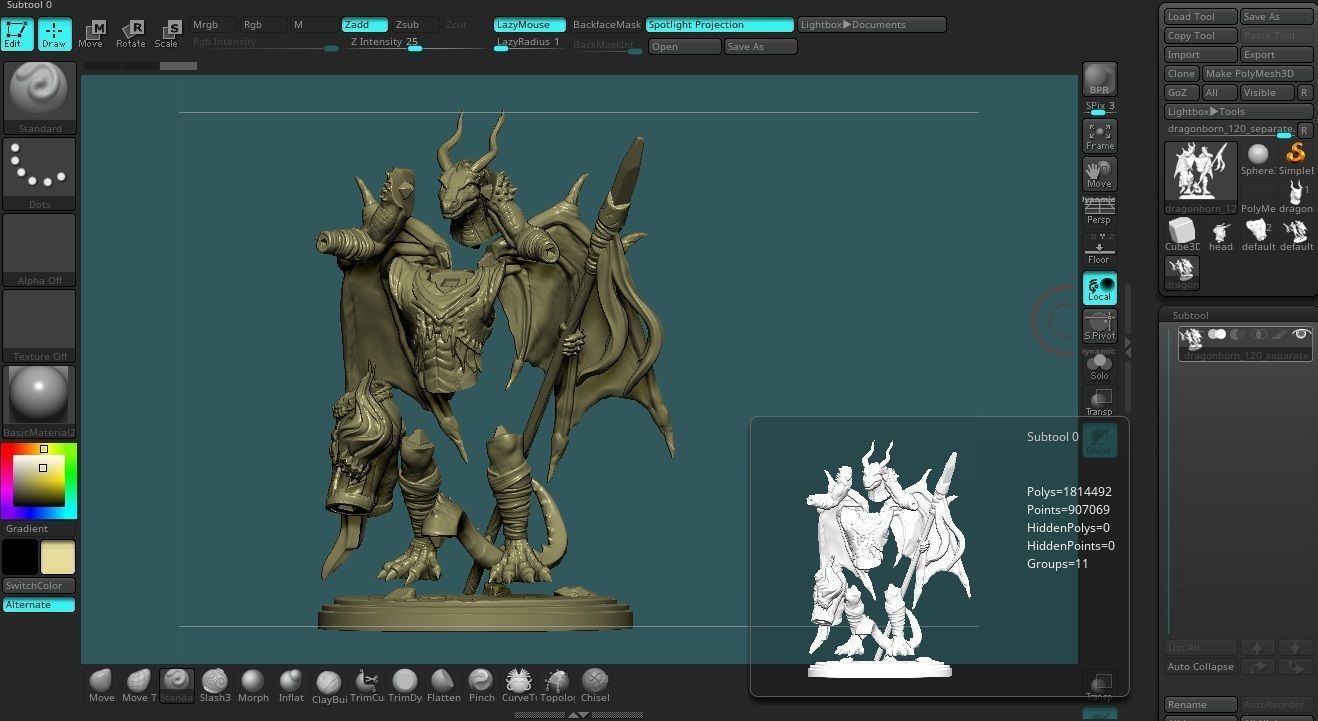Select the Flatten brush
1318x721 pixels.
[443, 686]
